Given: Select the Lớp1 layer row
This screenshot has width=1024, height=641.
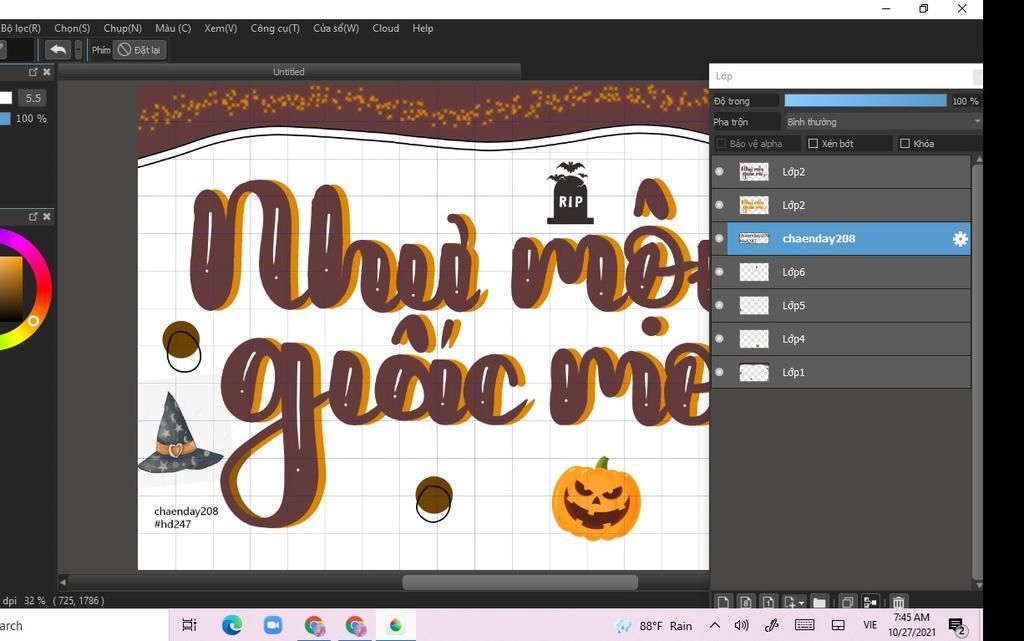Looking at the screenshot, I should click(x=840, y=372).
